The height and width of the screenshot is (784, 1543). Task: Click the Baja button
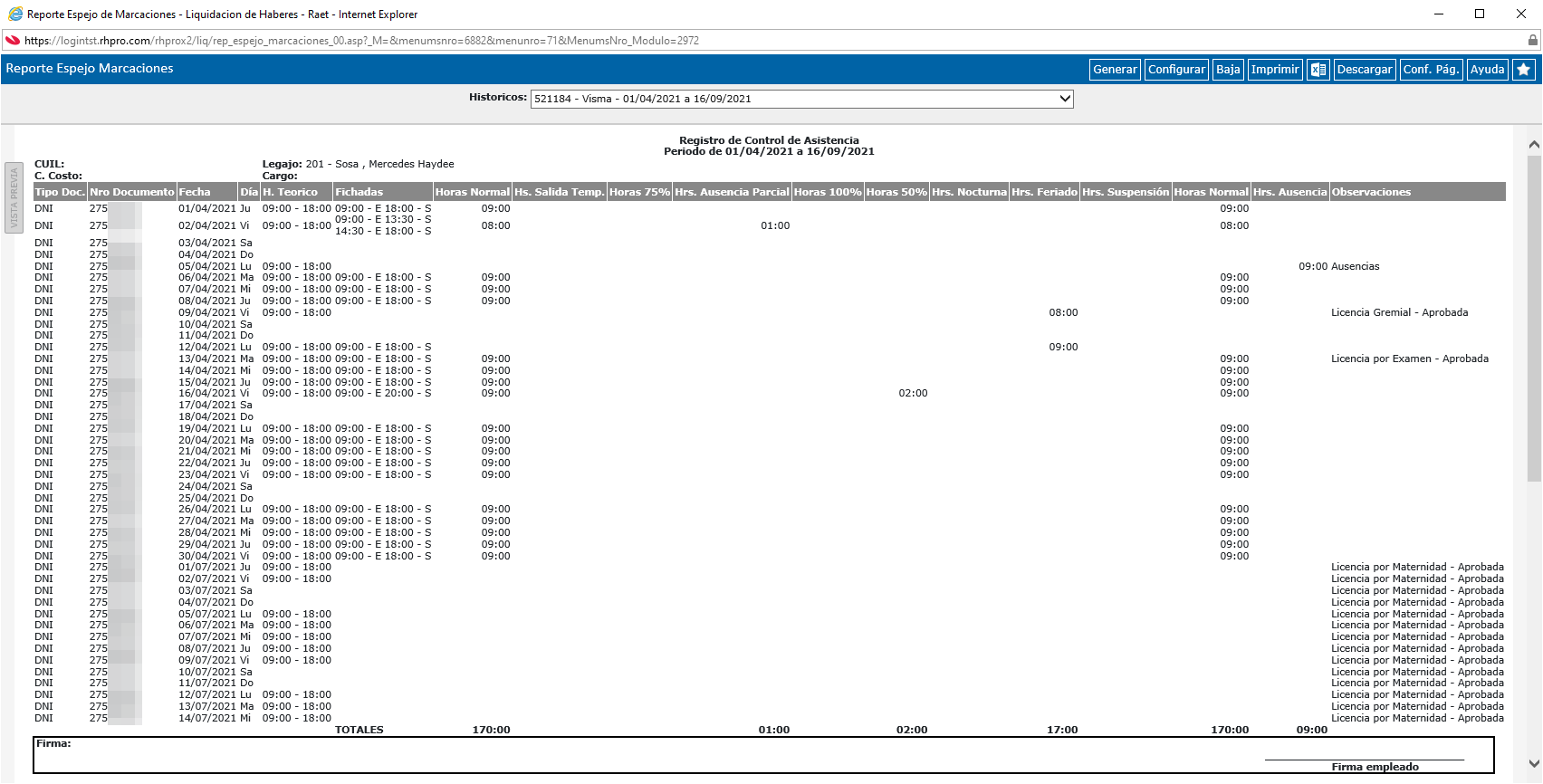pyautogui.click(x=1228, y=70)
